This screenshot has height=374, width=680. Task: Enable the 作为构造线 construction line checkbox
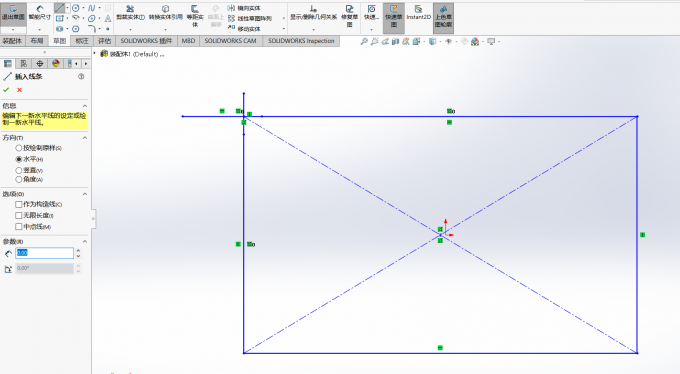(19, 204)
